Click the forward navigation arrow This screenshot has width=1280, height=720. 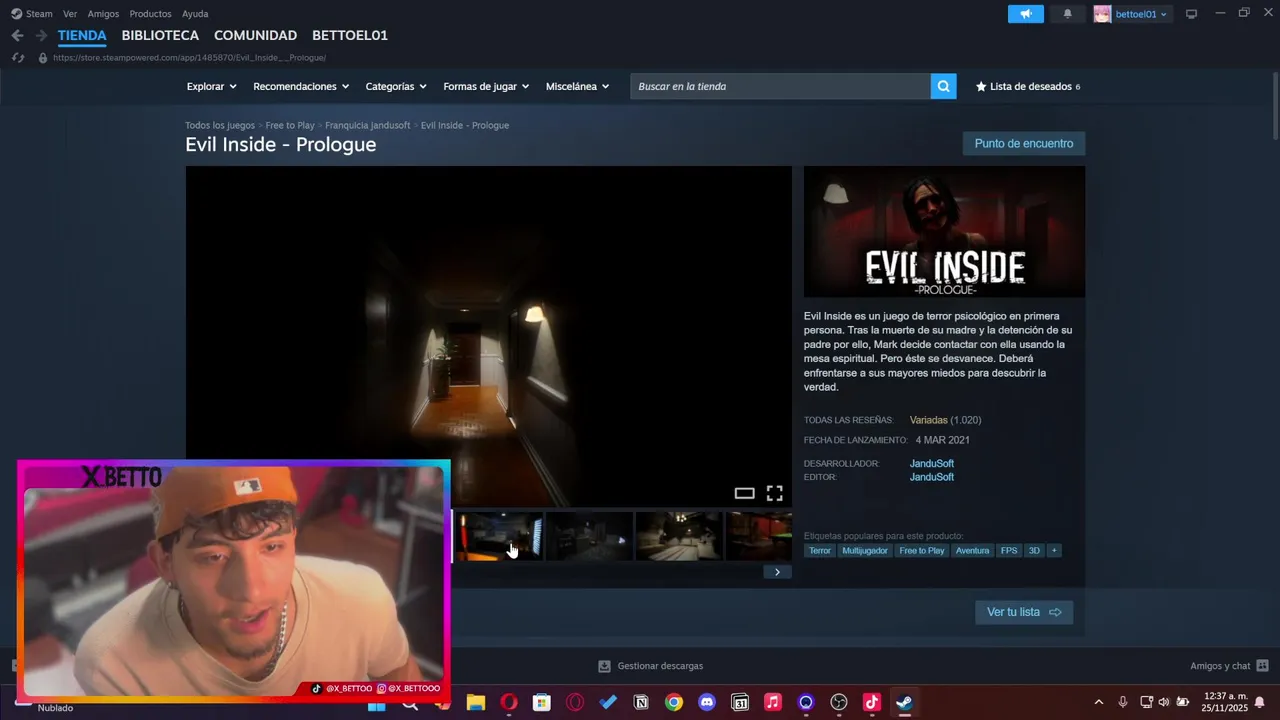point(41,35)
